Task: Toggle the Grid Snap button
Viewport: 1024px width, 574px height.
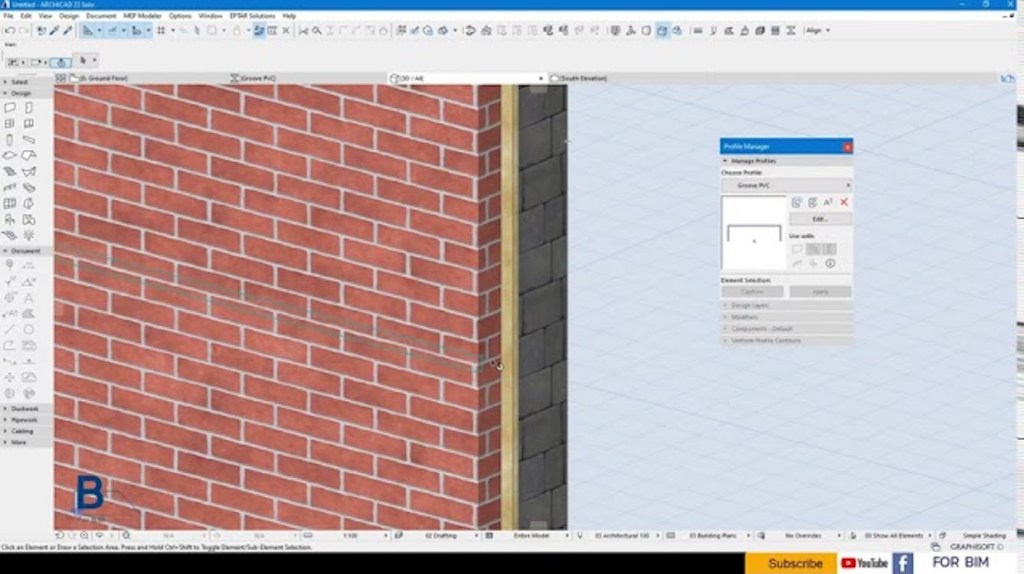Action: (161, 31)
